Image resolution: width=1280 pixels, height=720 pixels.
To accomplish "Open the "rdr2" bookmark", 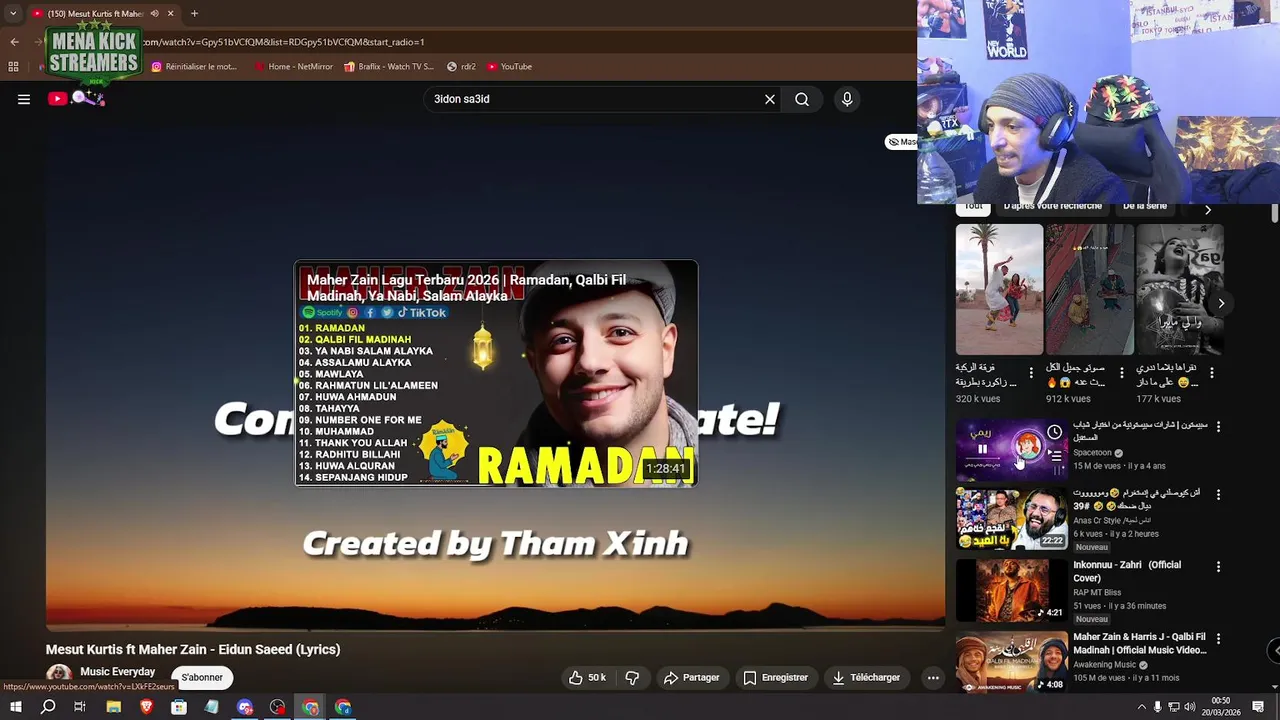I will point(461,67).
